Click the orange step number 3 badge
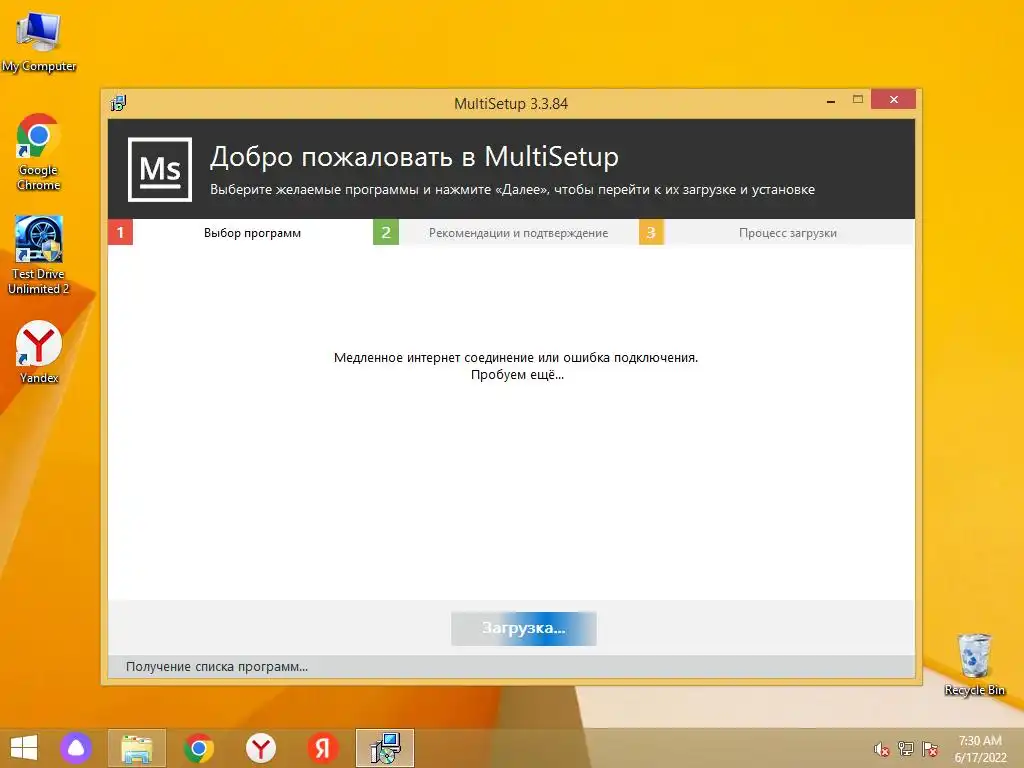Viewport: 1024px width, 768px height. pos(651,232)
